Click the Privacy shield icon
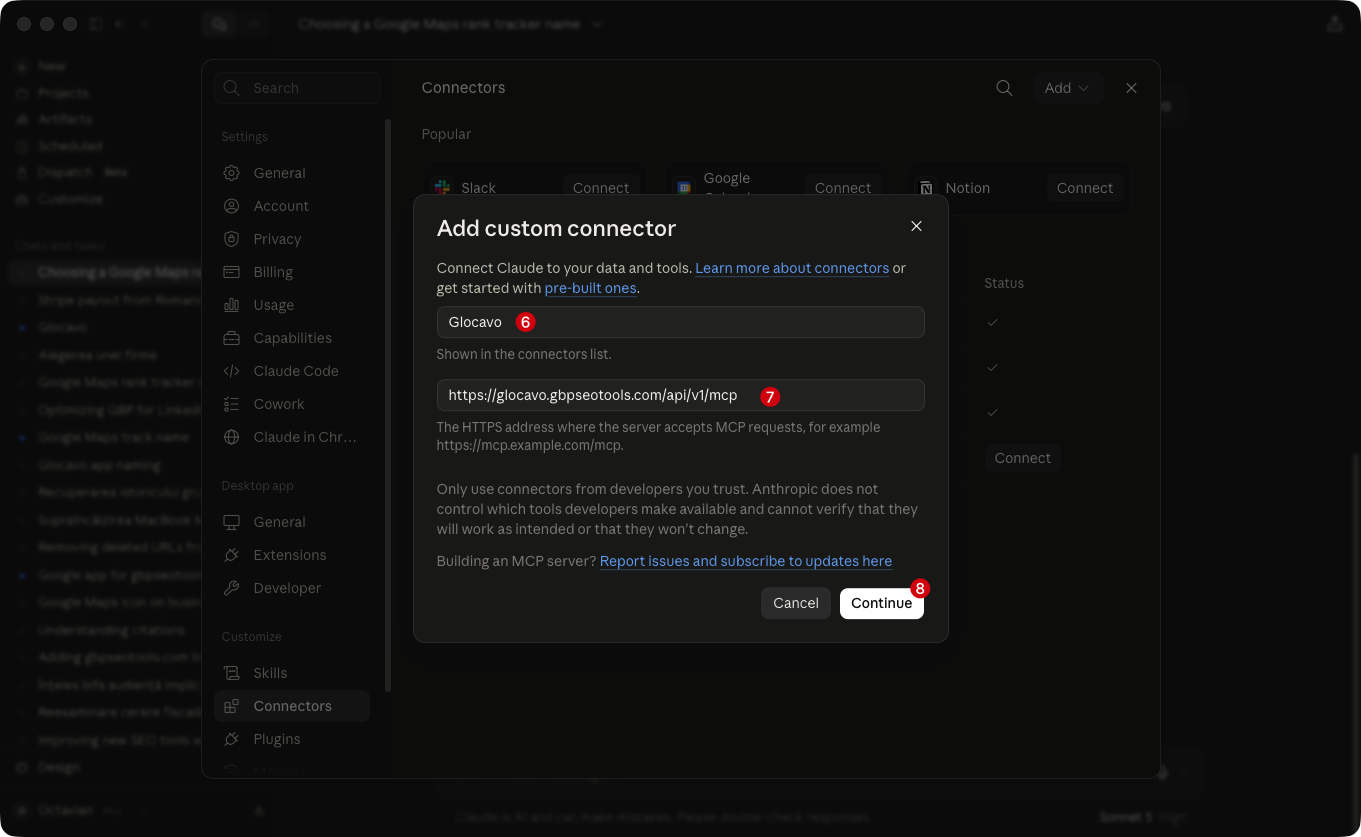1361x837 pixels. [232, 239]
